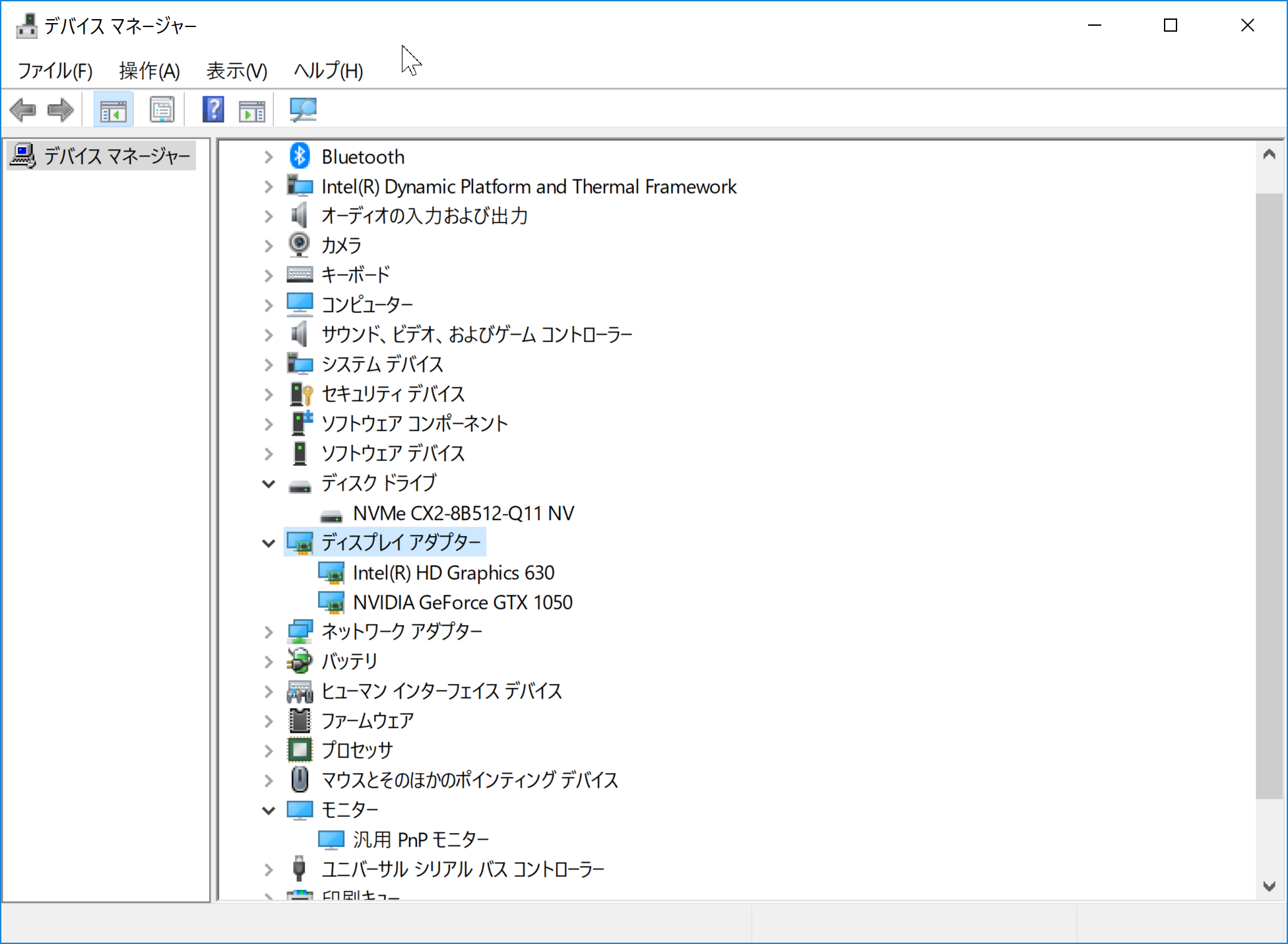Click the ディスプレイ アダプター icon
This screenshot has height=944, width=1288.
click(x=300, y=543)
